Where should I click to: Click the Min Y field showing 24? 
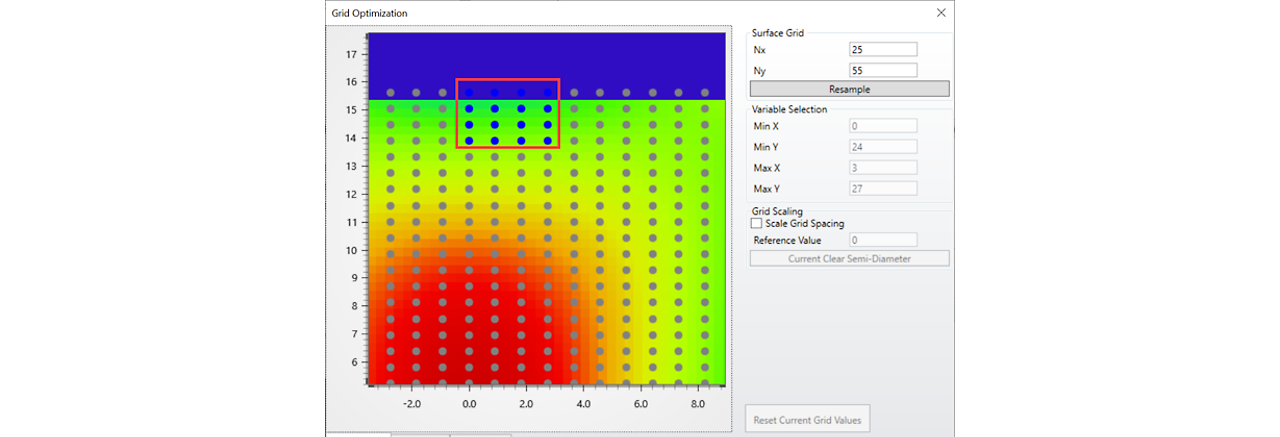click(x=883, y=147)
